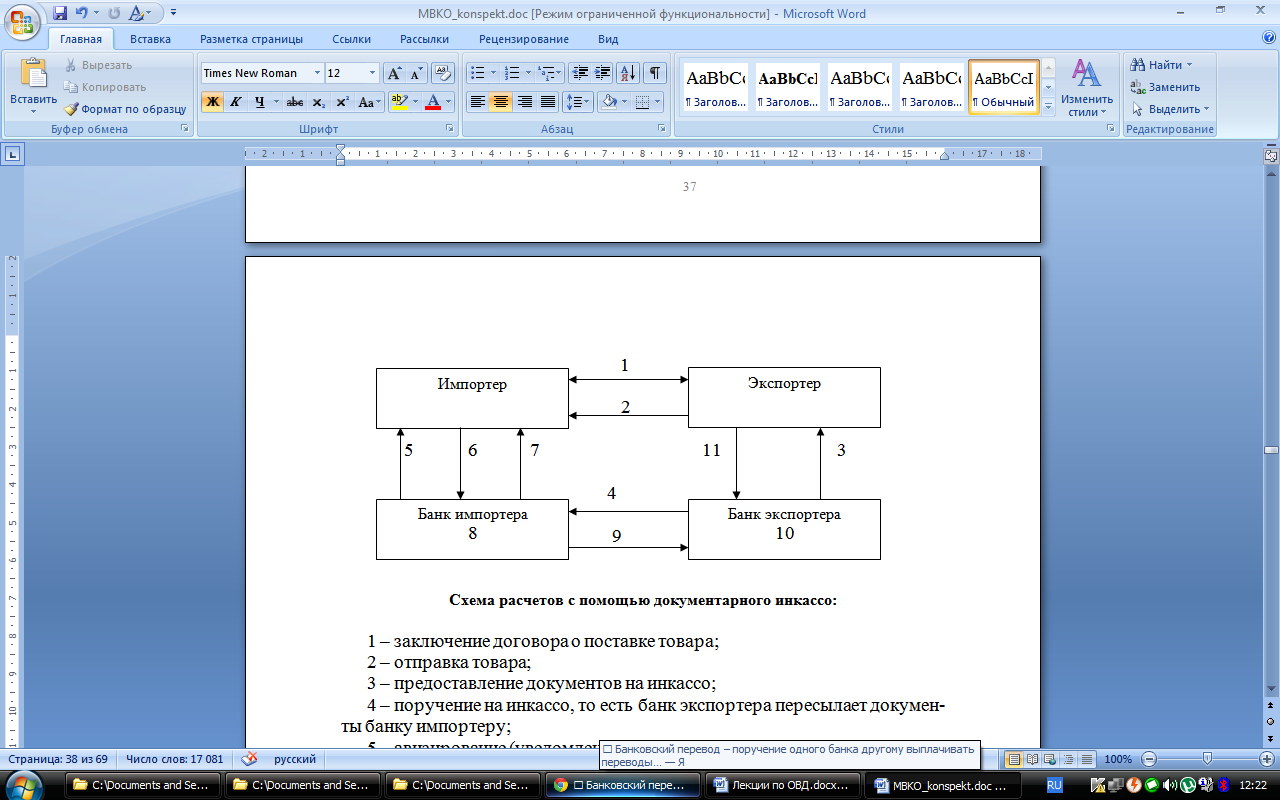Switch to Full Screen Reading view
The height and width of the screenshot is (800, 1280).
pyautogui.click(x=1032, y=759)
